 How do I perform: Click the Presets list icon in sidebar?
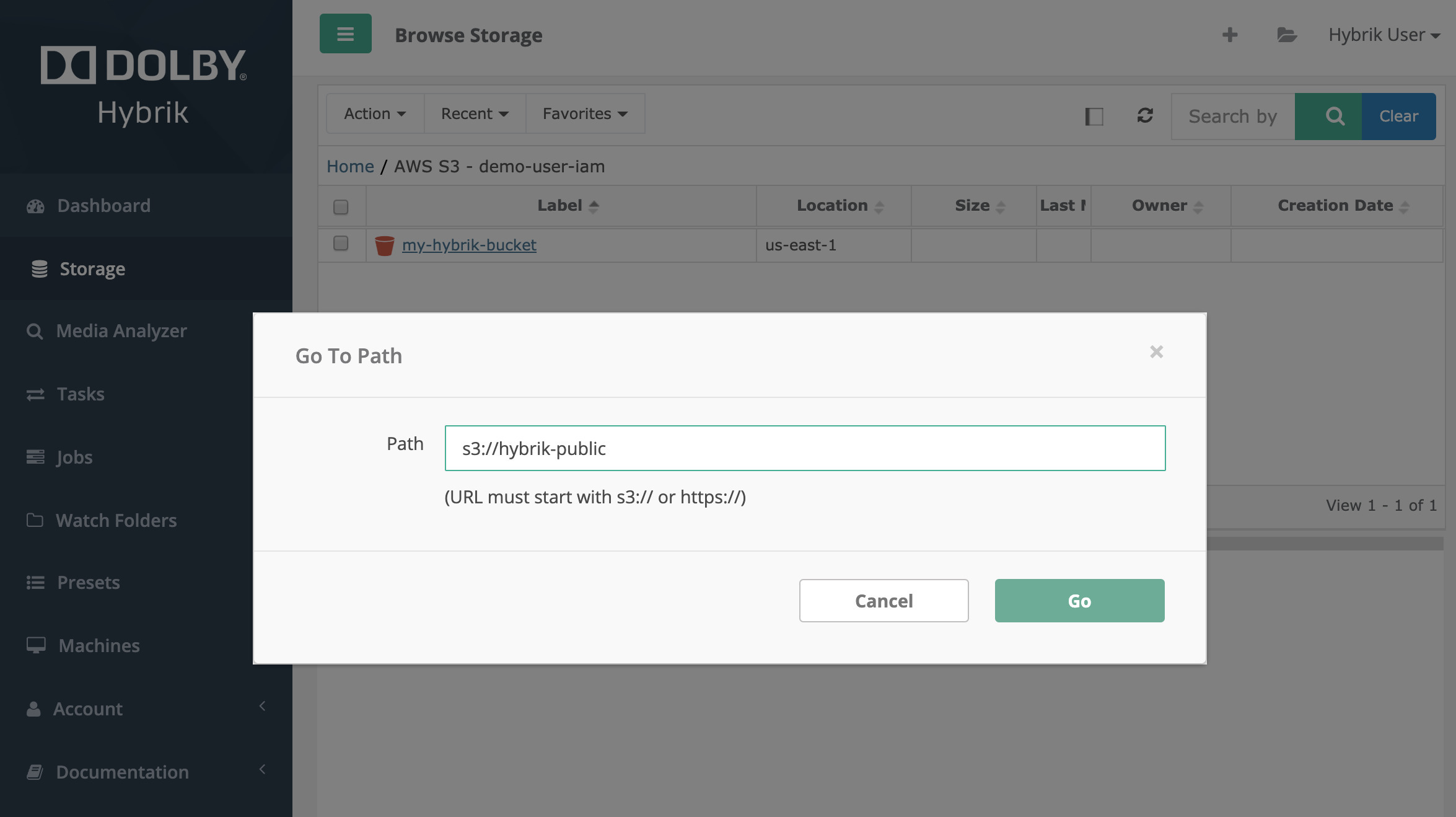[x=35, y=583]
